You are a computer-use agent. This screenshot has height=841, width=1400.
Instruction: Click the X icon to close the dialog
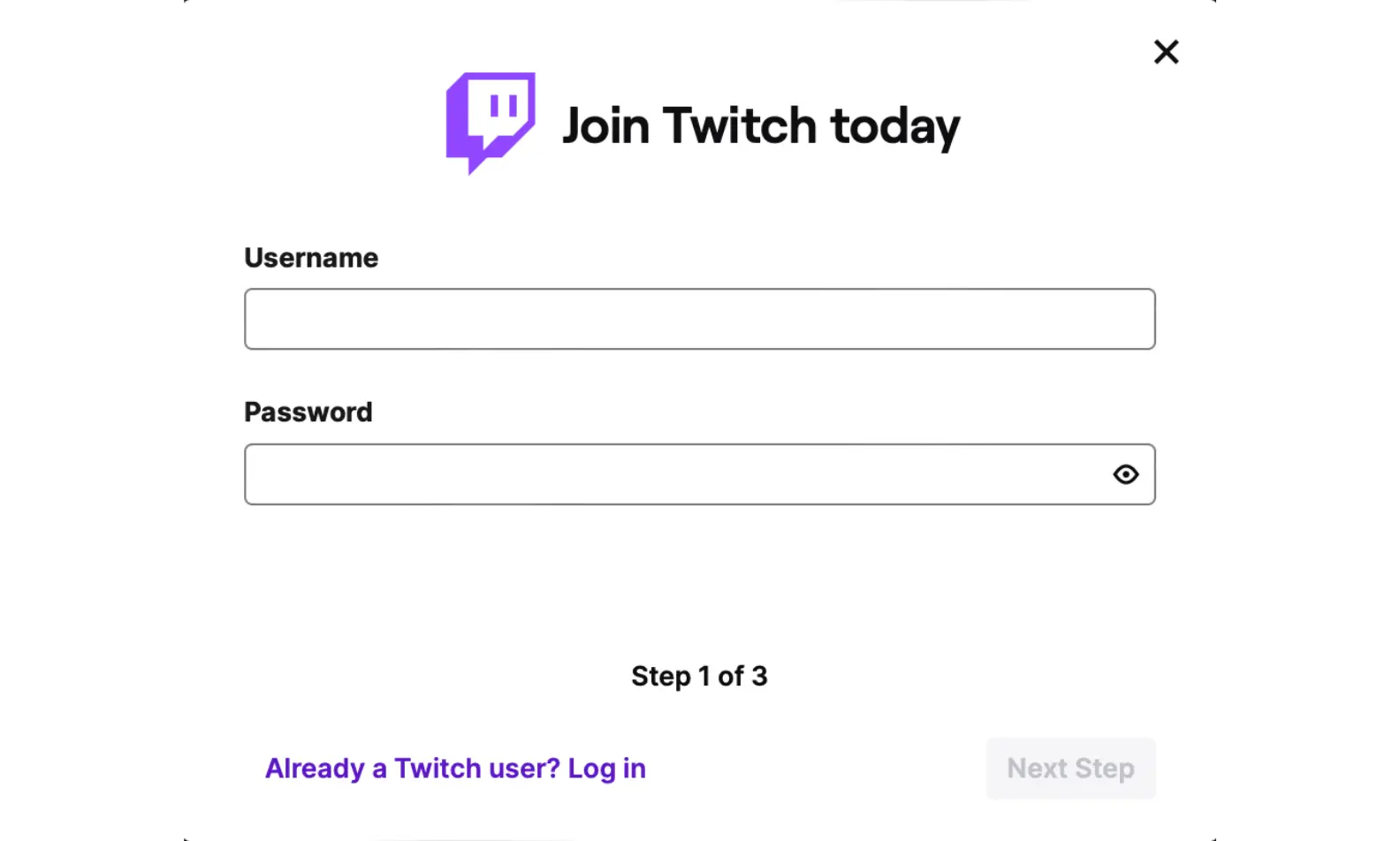[1166, 52]
